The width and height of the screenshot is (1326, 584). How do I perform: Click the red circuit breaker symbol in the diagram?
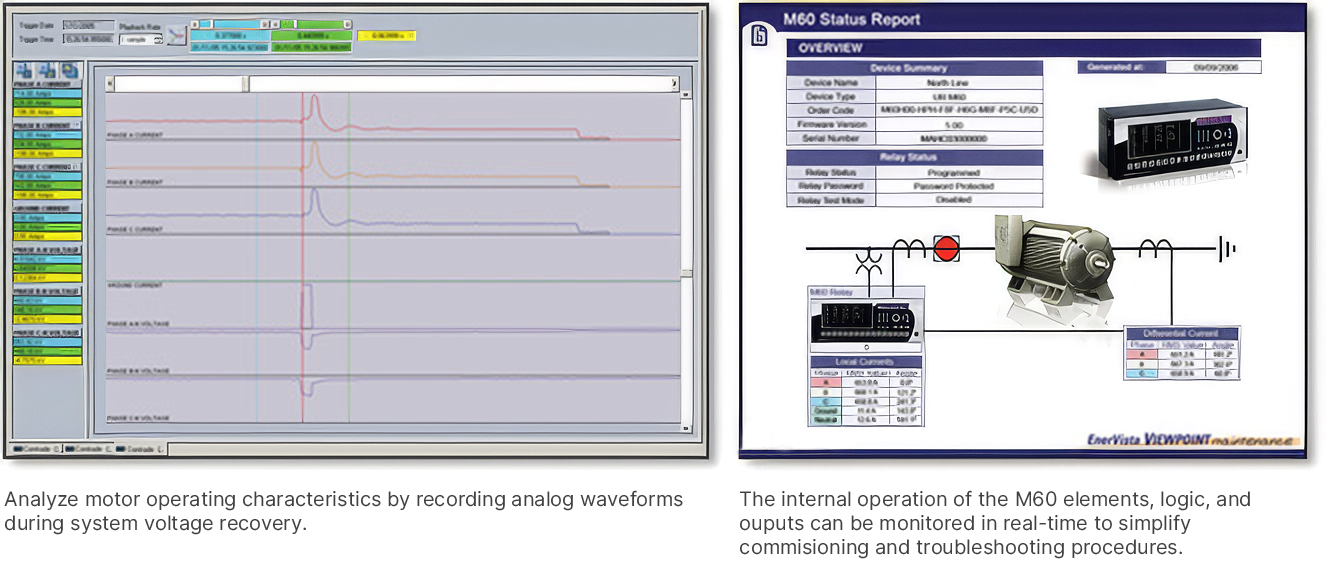(x=946, y=248)
